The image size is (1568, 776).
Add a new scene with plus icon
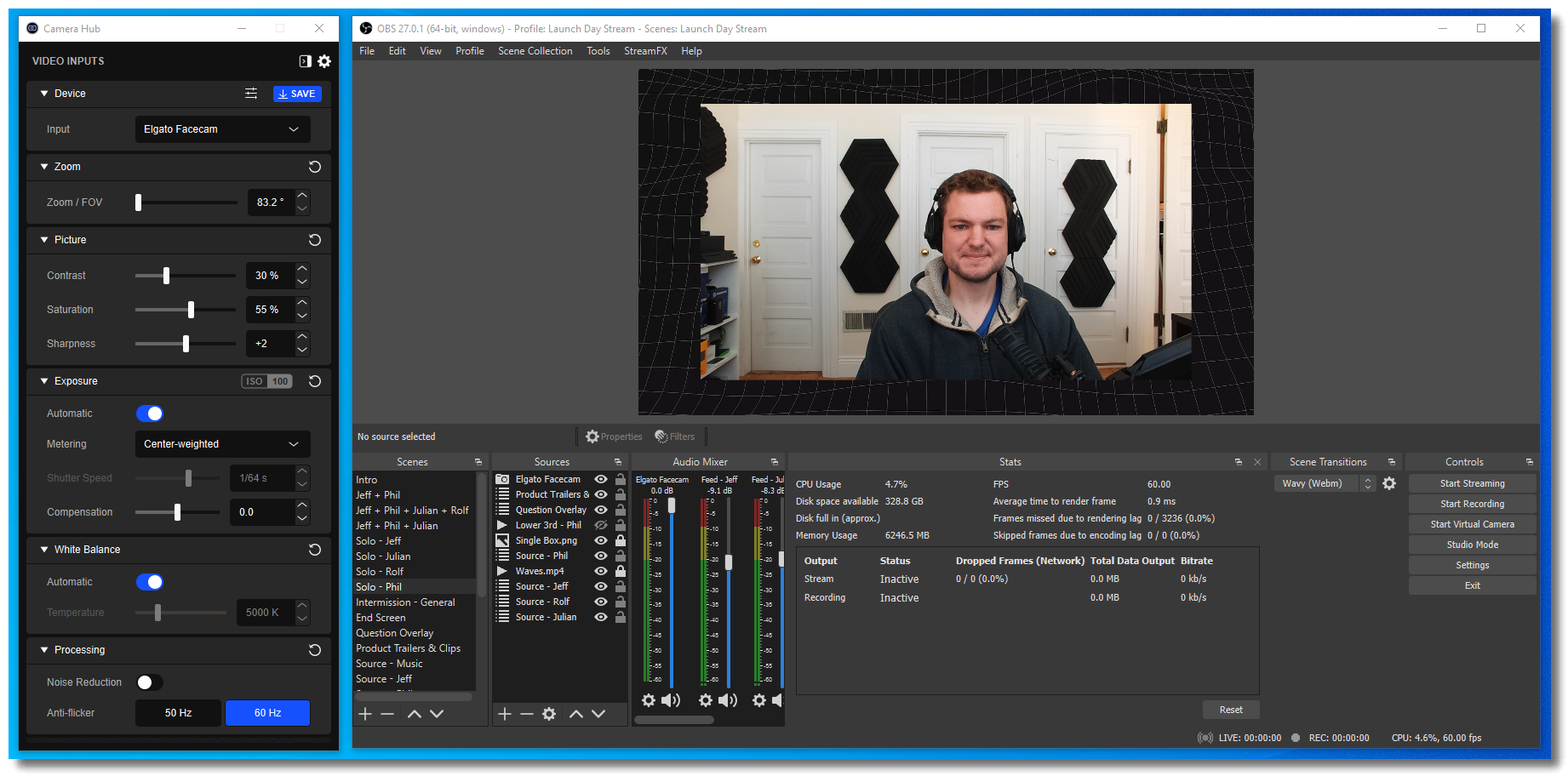365,714
